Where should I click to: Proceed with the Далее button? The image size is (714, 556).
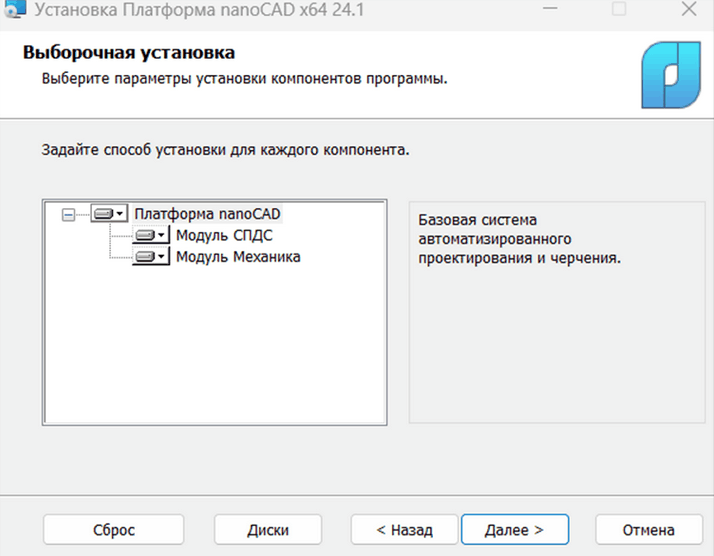point(514,529)
